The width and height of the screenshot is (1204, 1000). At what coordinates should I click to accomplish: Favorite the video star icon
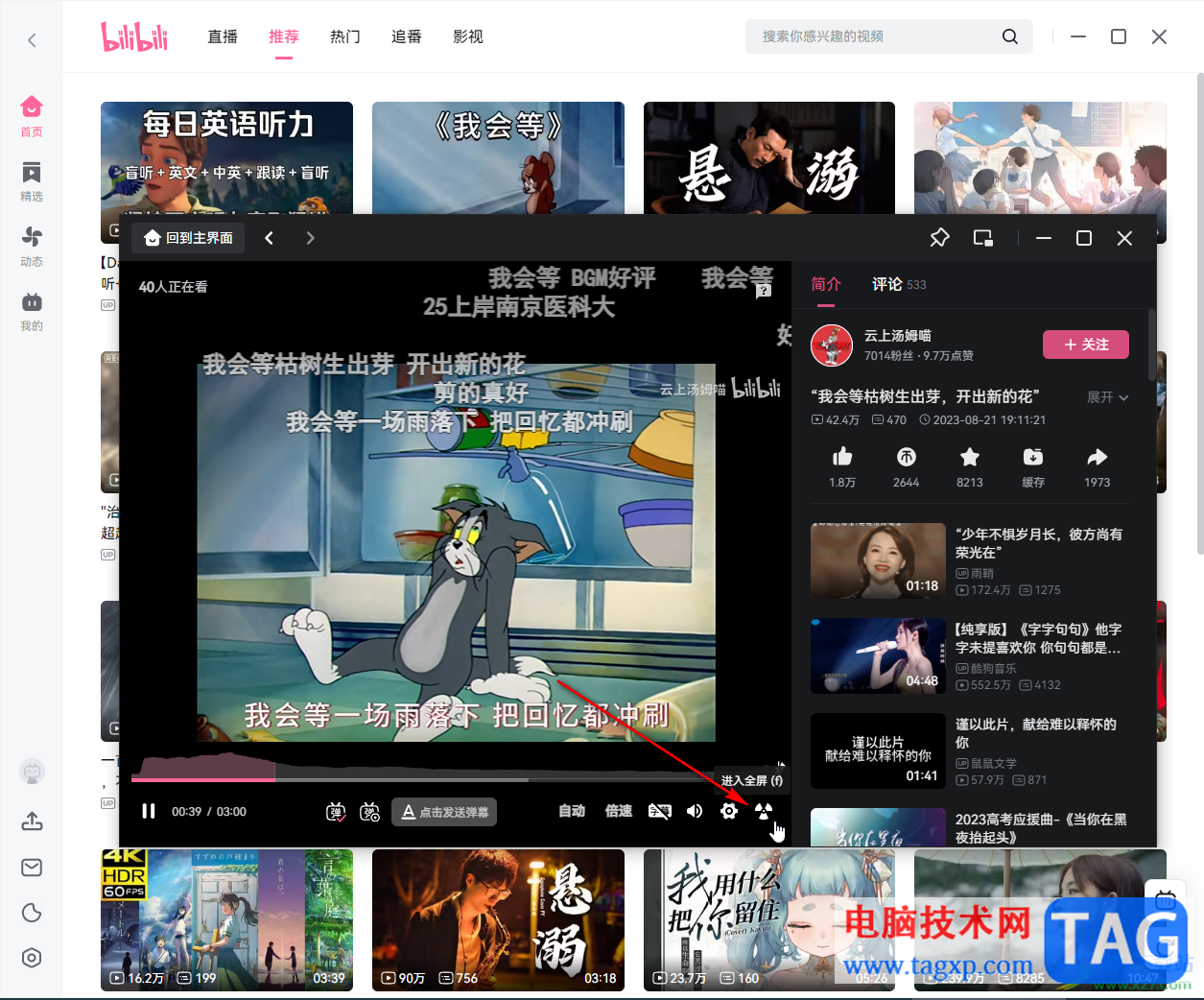pos(970,457)
